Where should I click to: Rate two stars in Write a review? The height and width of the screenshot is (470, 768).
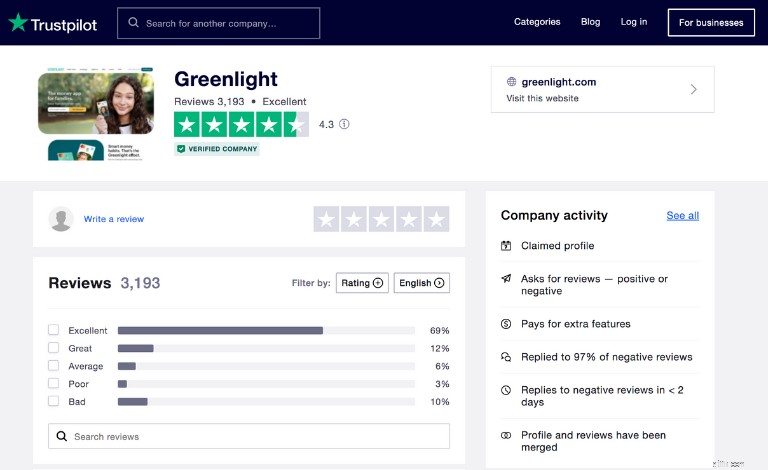click(x=354, y=219)
